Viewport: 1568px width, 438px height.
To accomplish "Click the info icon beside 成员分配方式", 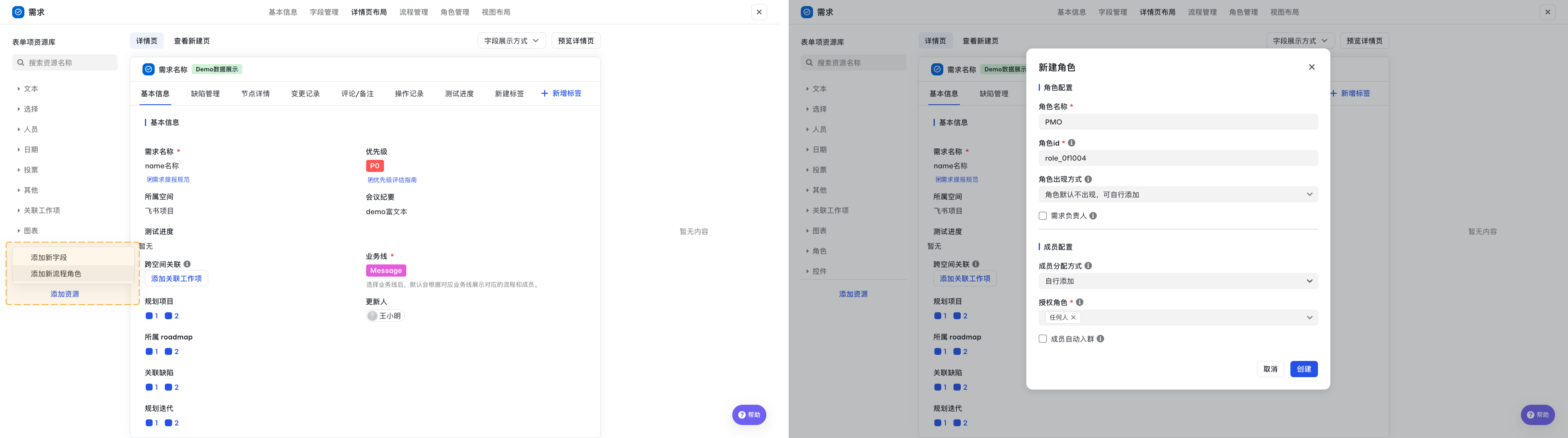I will tap(1088, 266).
